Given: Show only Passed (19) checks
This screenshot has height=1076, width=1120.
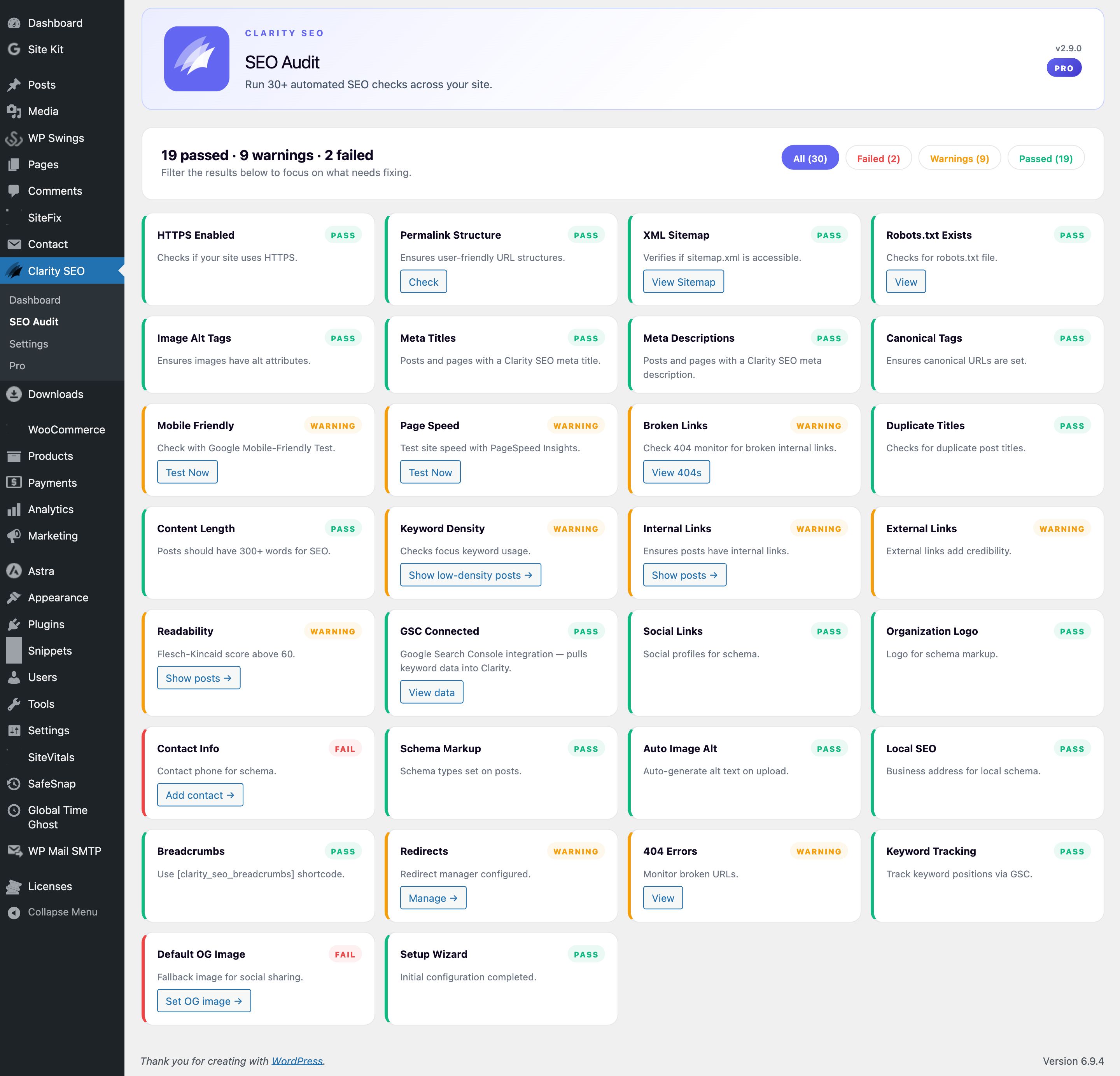Looking at the screenshot, I should coord(1046,158).
